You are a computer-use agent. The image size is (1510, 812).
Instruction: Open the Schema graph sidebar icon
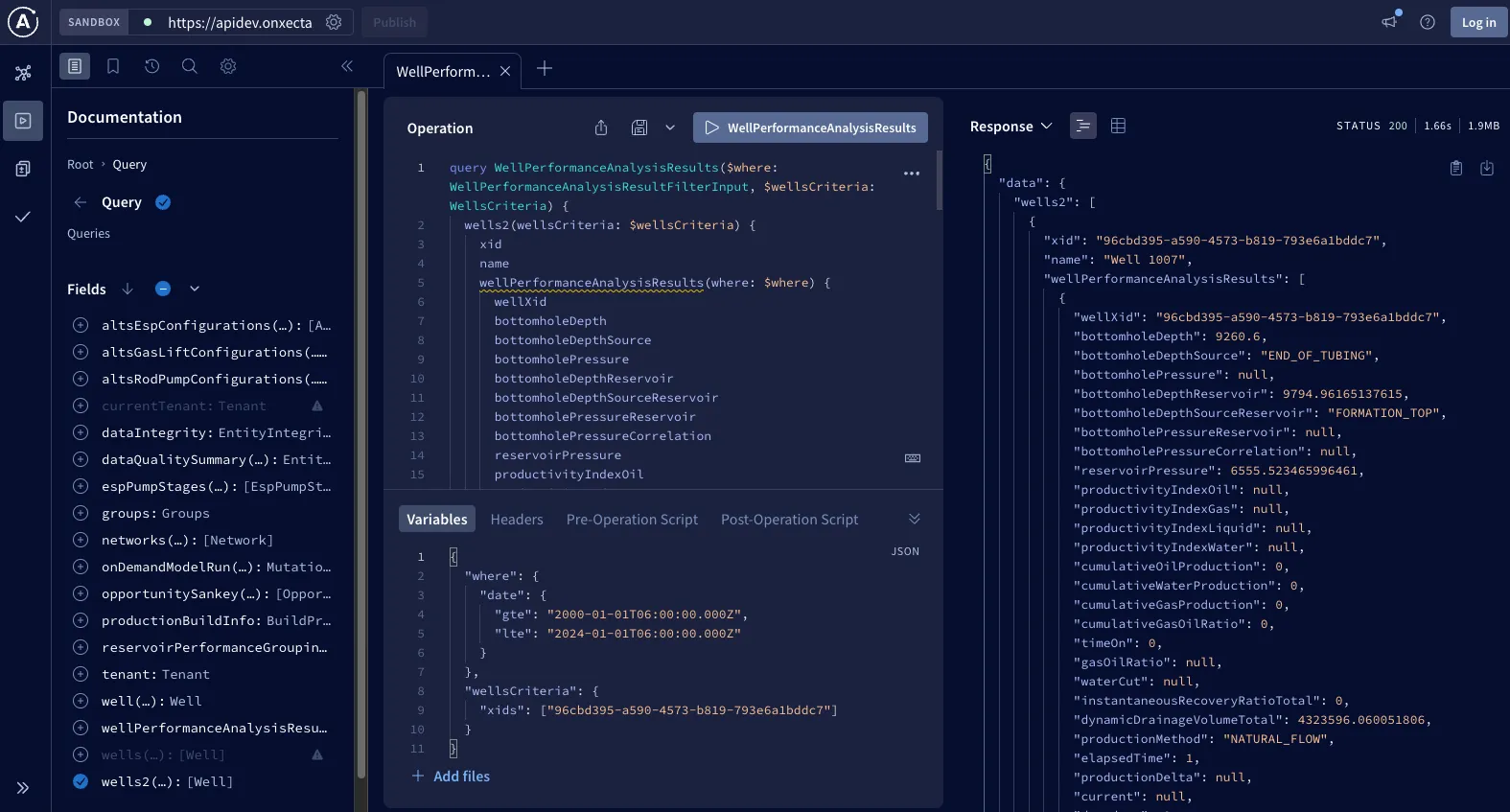click(x=23, y=73)
